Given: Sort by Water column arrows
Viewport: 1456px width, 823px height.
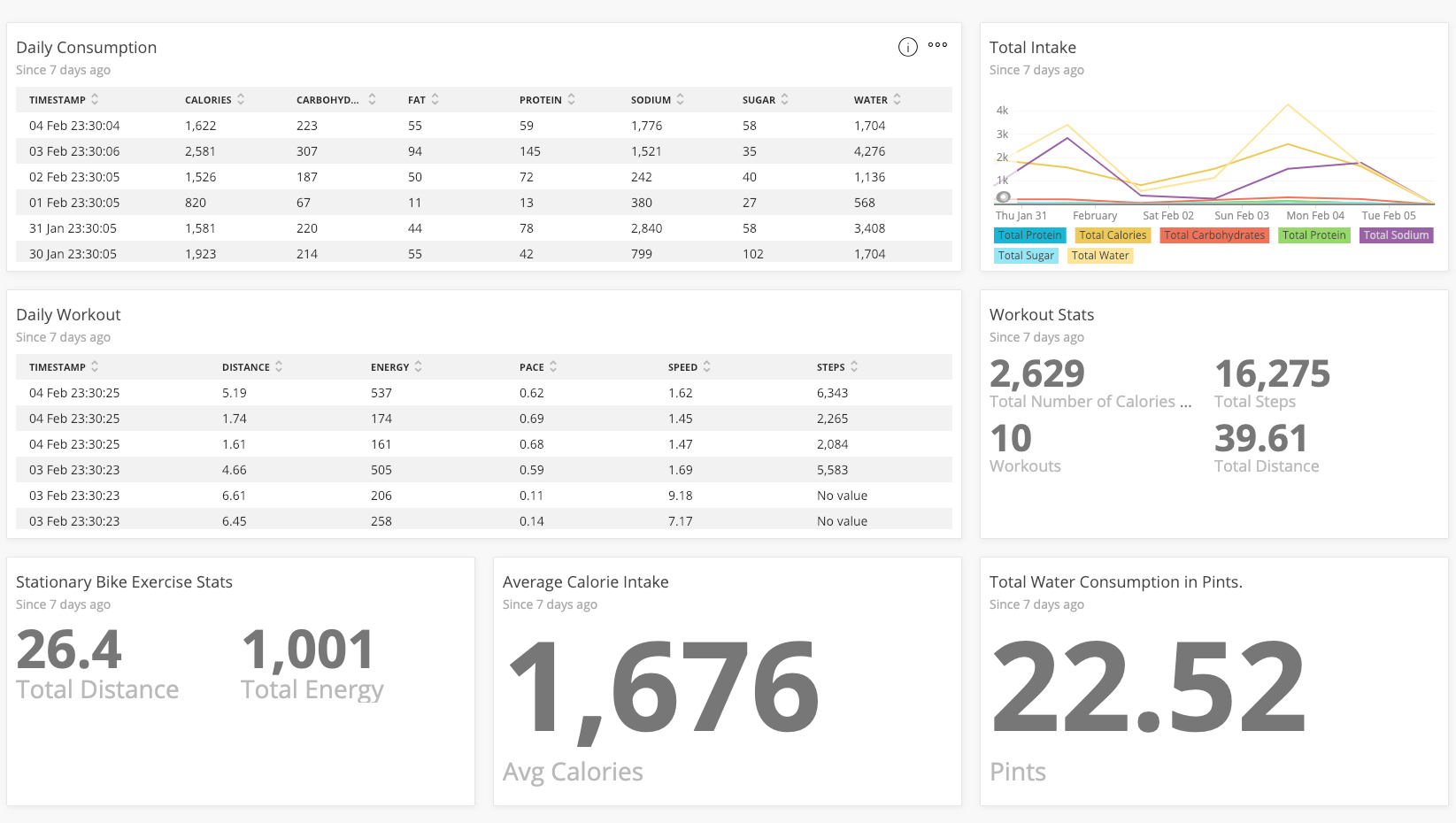Looking at the screenshot, I should (897, 99).
